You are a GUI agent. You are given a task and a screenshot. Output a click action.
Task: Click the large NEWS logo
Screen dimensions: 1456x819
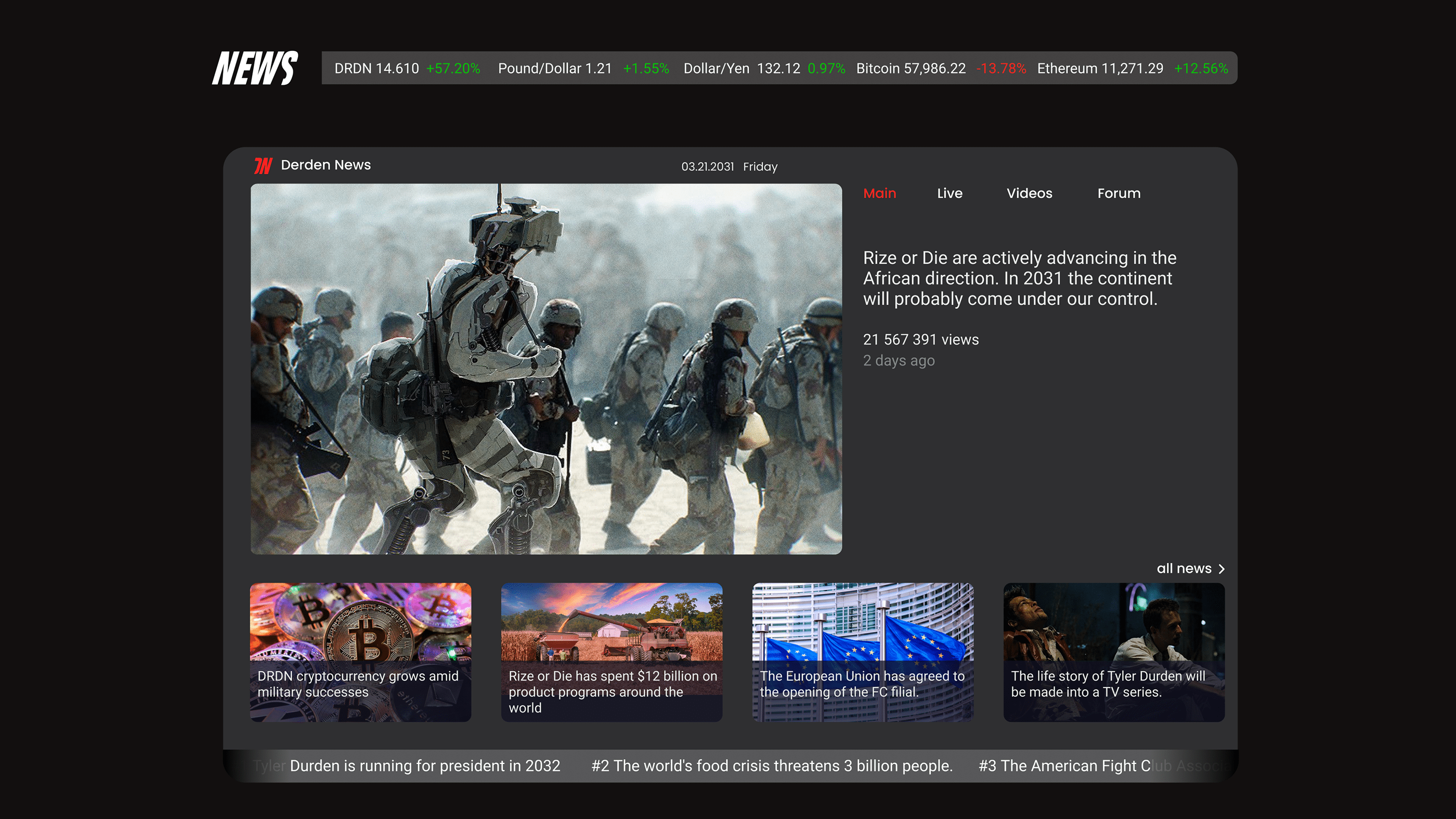(255, 69)
